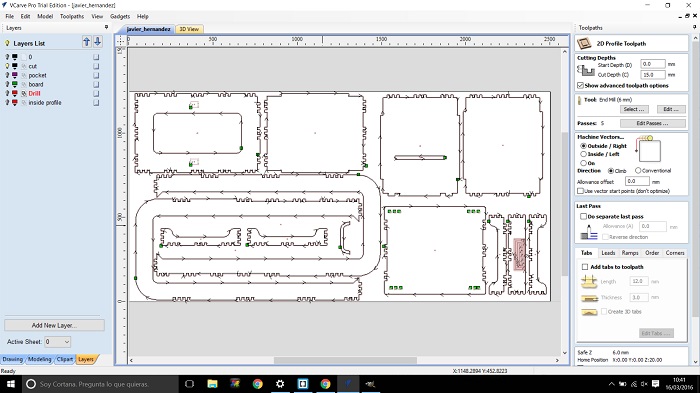The width and height of the screenshot is (700, 393).
Task: Click the canvas horizontal scrollbar thumb
Action: point(345,360)
